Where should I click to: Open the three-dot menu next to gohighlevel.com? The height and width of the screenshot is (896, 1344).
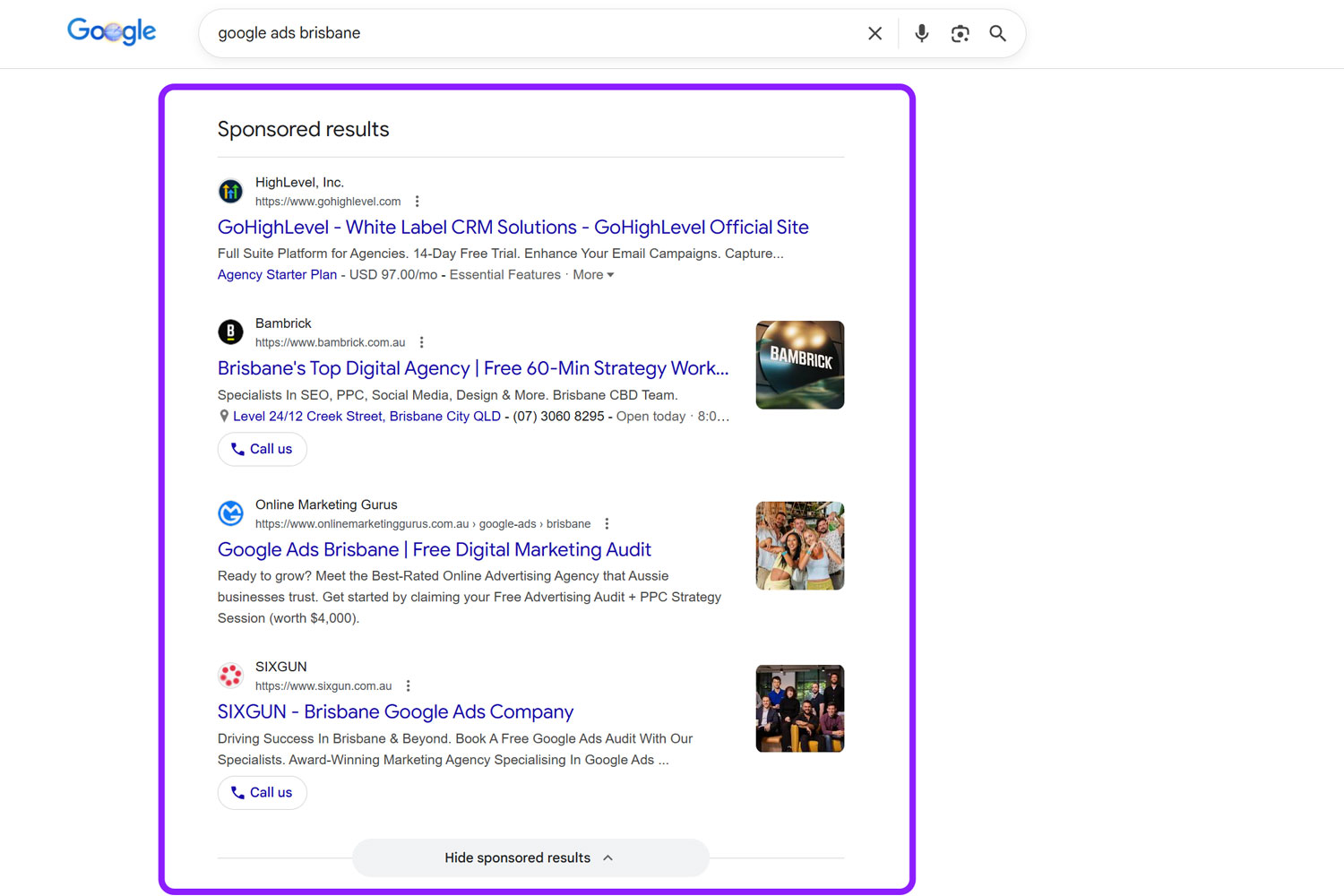417,202
